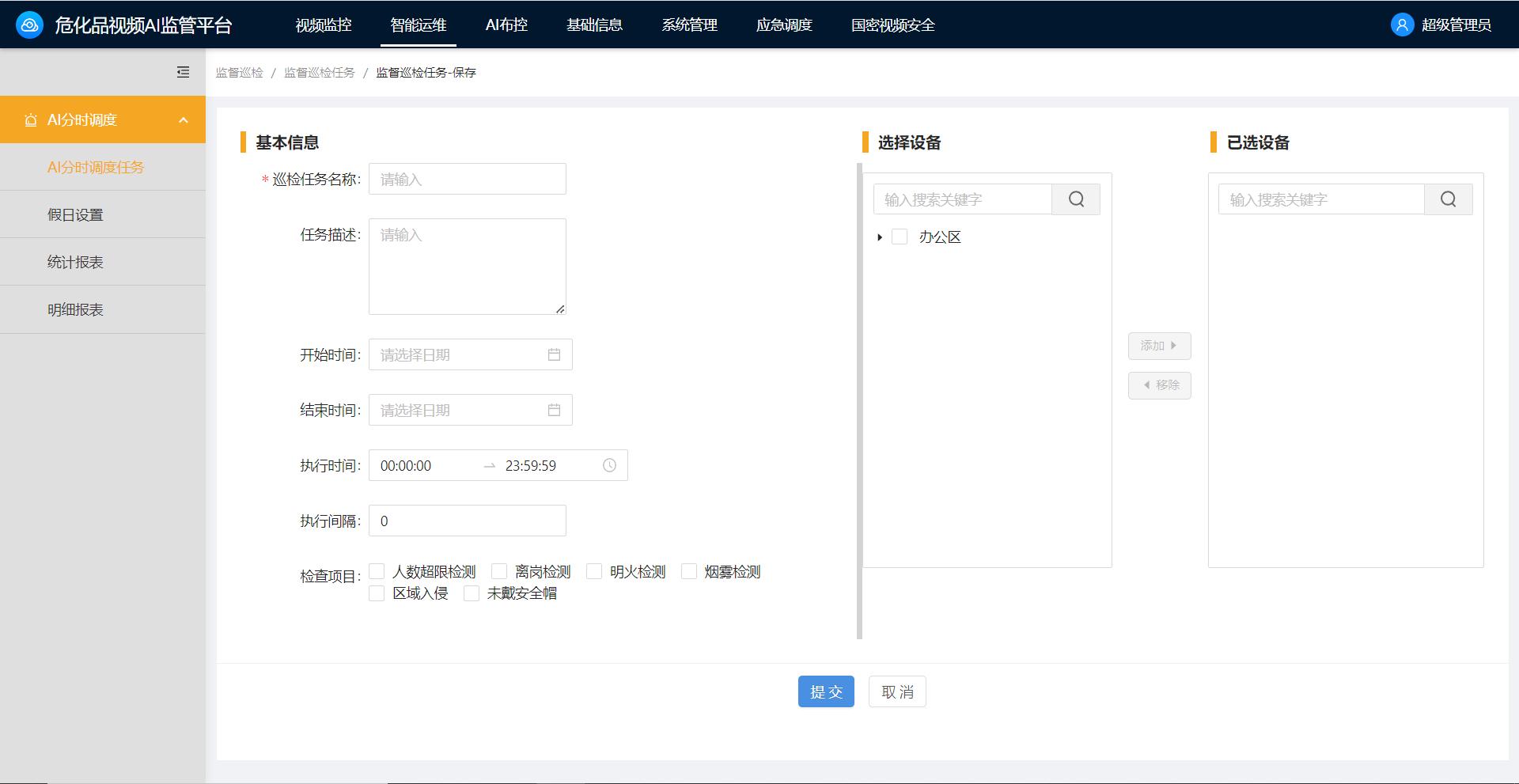Select the 办公区 device checkbox
Screen dimensions: 1519x784
899,237
